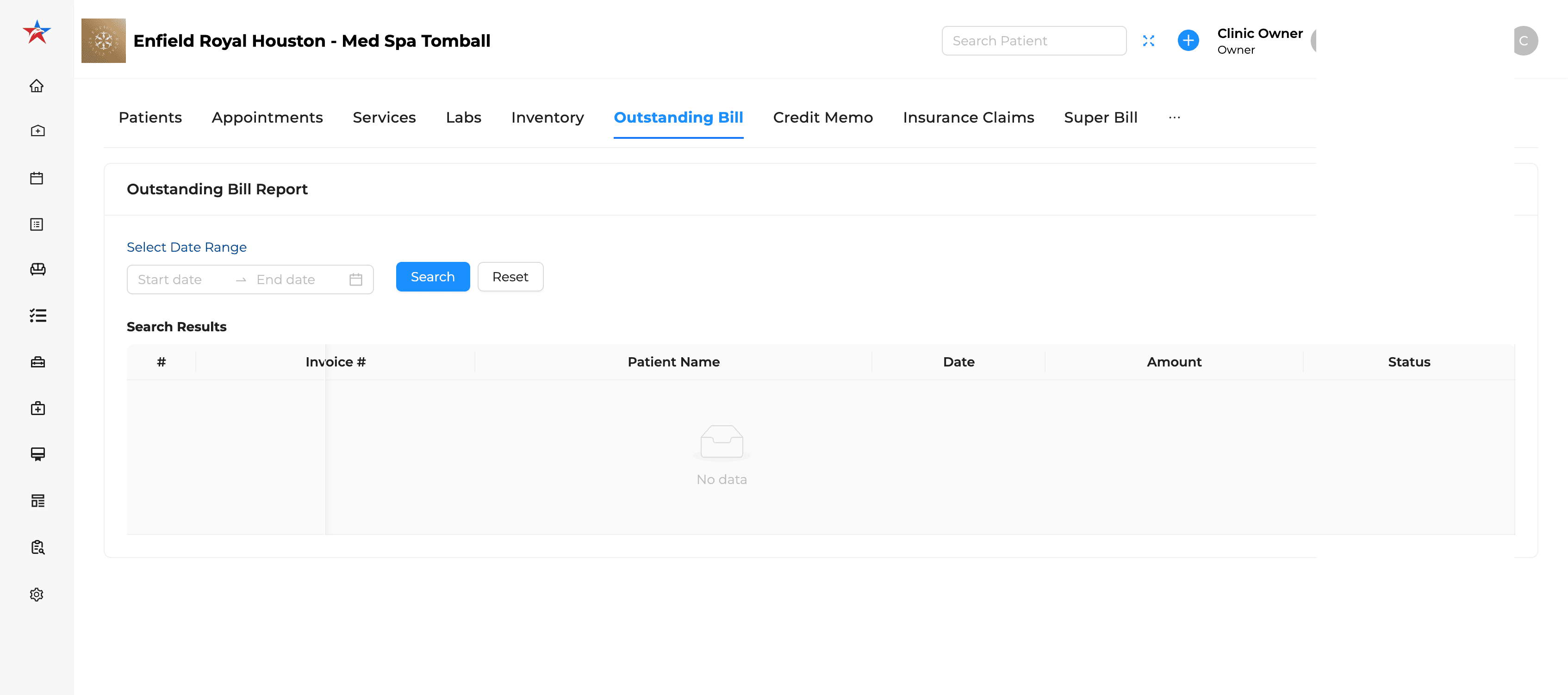Click the blue Search button

pos(432,277)
